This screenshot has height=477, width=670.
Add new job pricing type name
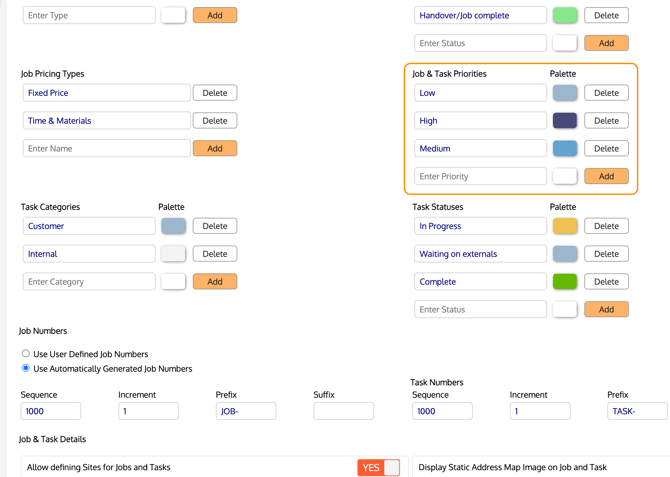click(x=215, y=149)
